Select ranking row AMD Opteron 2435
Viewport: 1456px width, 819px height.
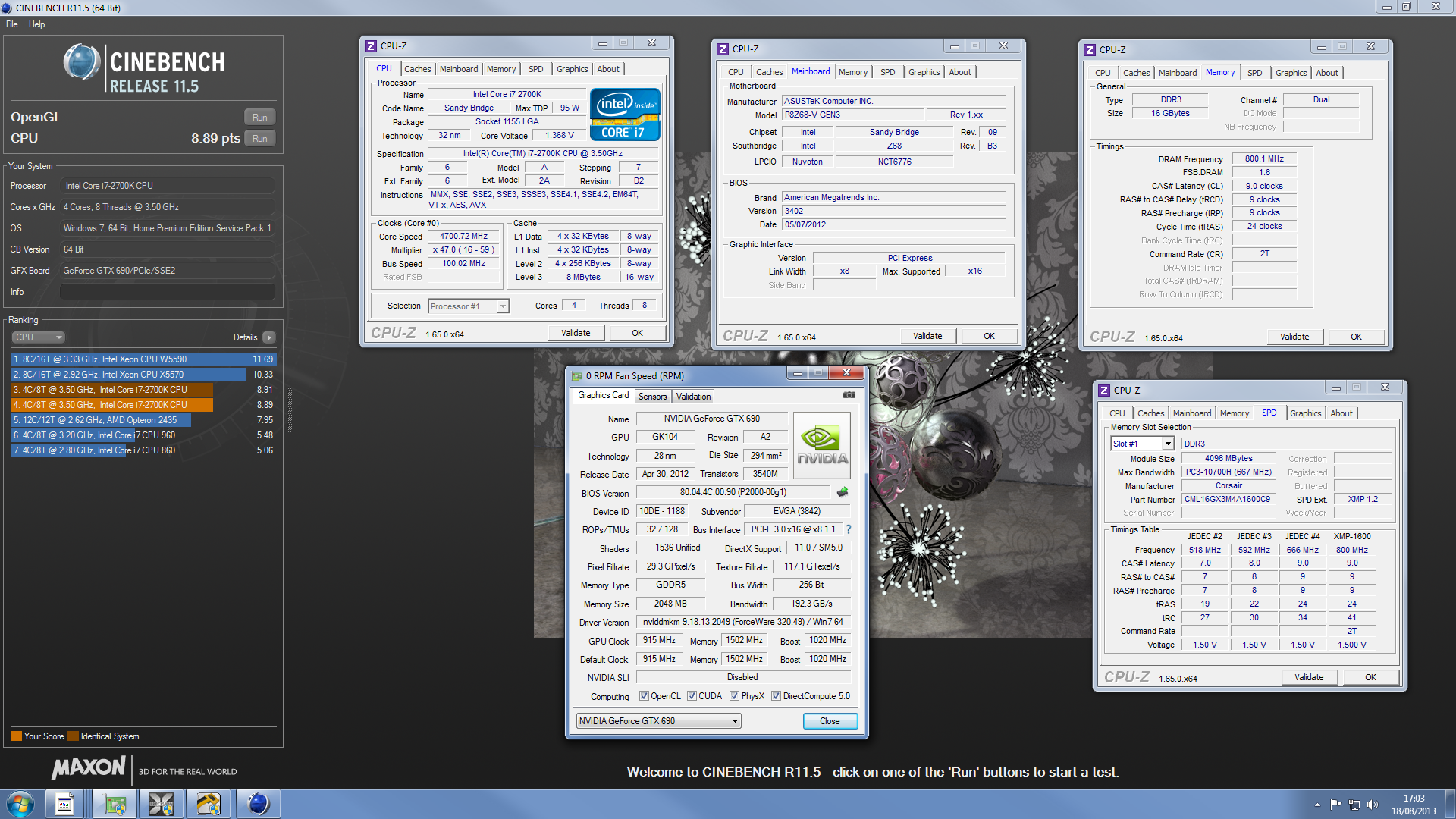[x=143, y=420]
